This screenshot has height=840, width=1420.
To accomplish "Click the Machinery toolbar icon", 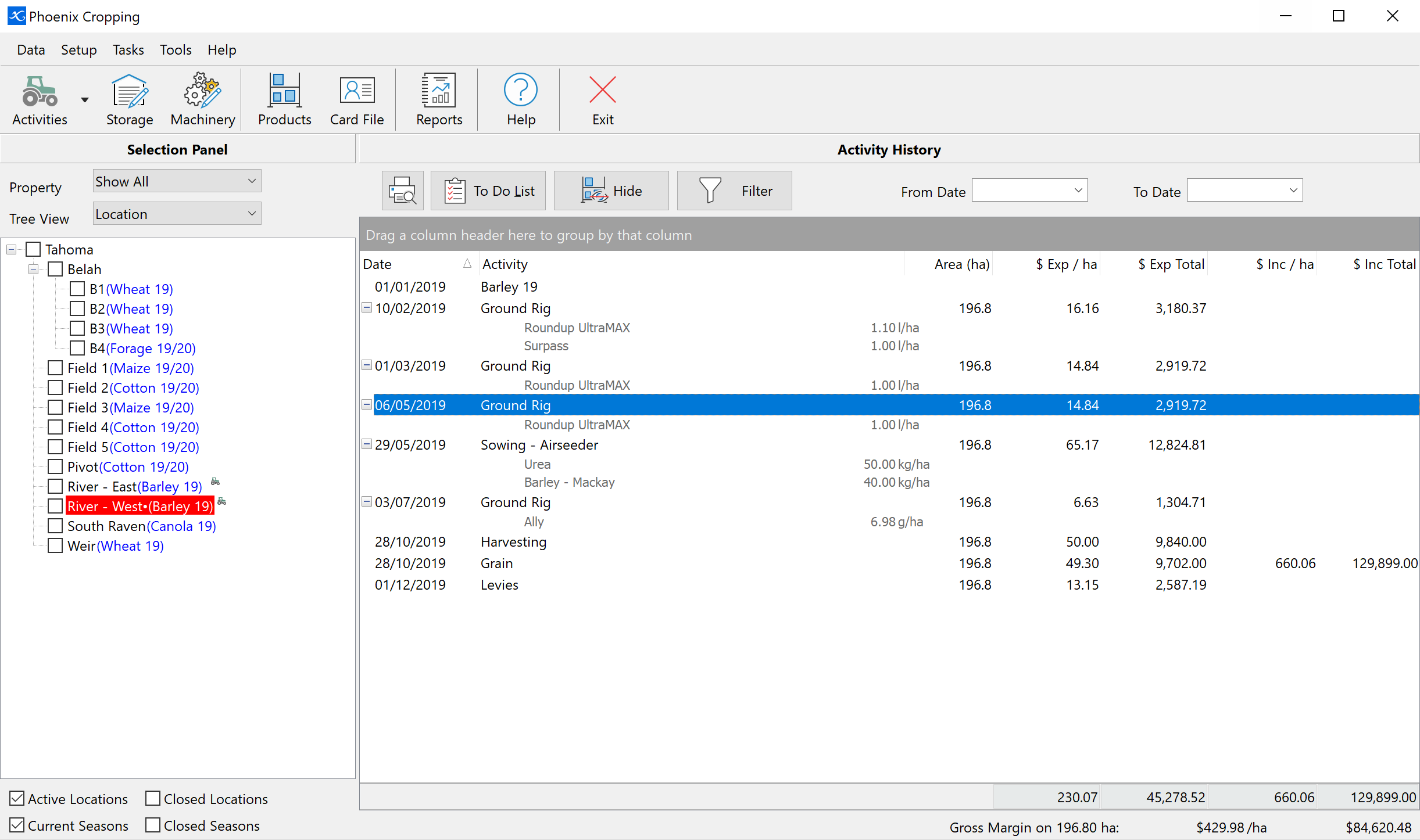I will 200,98.
